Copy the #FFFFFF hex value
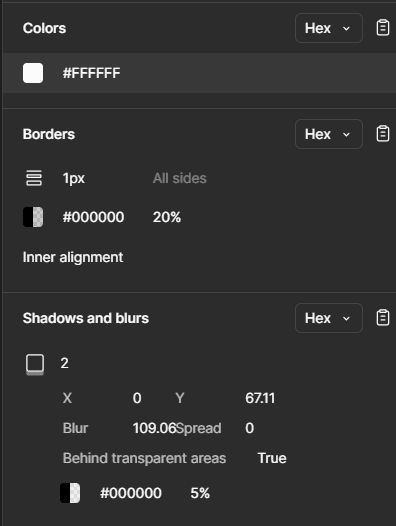Viewport: 396px width, 526px height. [x=91, y=73]
